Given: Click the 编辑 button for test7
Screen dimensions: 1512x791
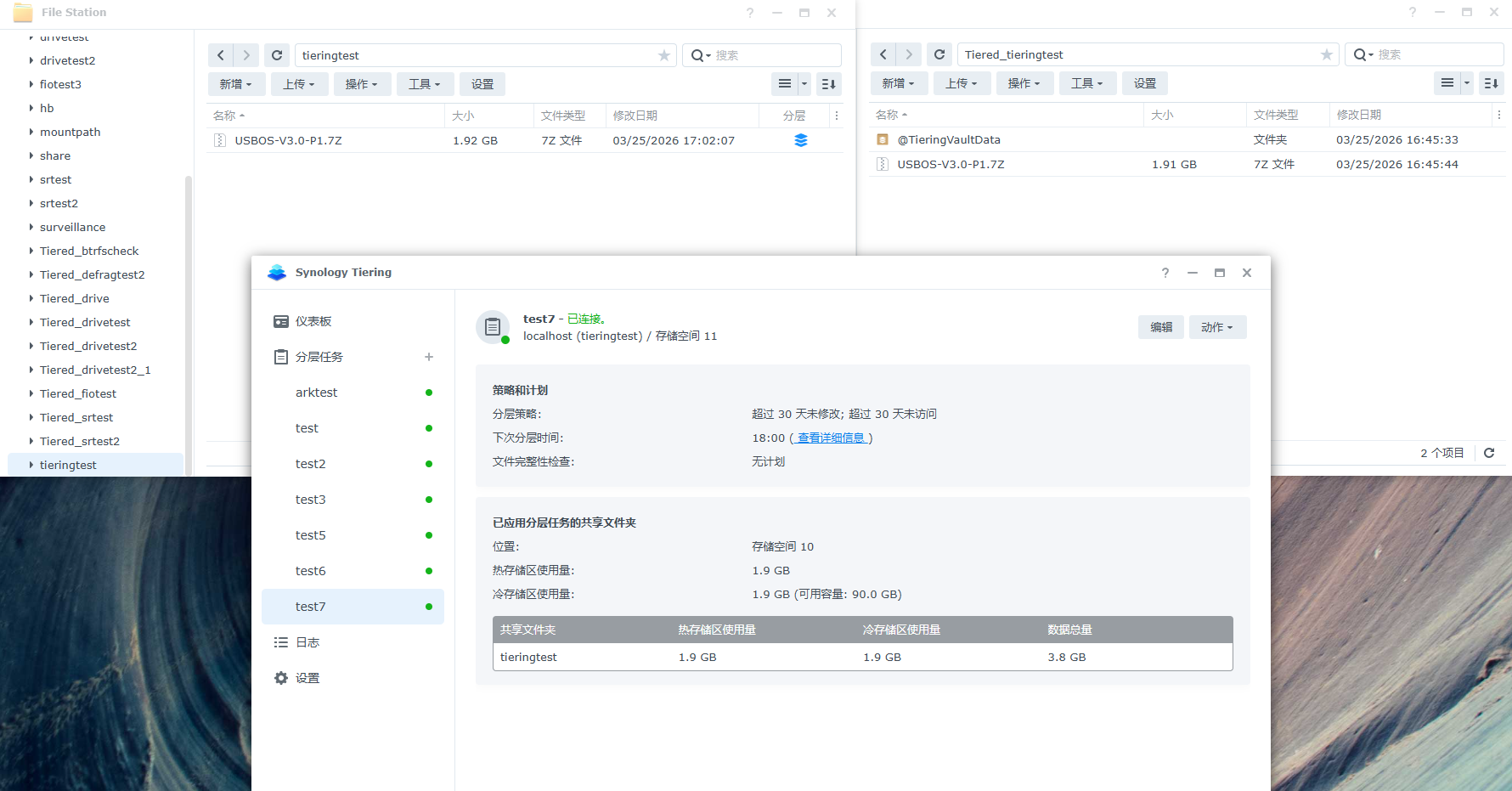Looking at the screenshot, I should pos(1160,327).
